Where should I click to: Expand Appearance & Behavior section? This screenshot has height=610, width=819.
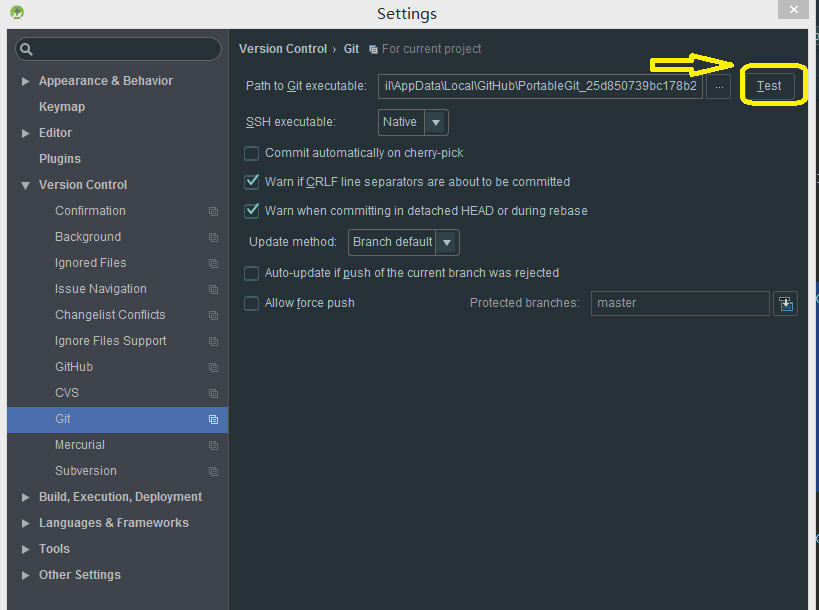25,81
